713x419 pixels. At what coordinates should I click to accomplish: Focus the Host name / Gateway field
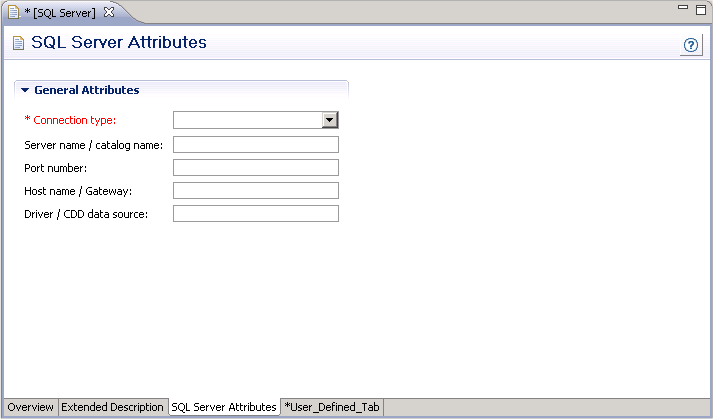tap(256, 191)
